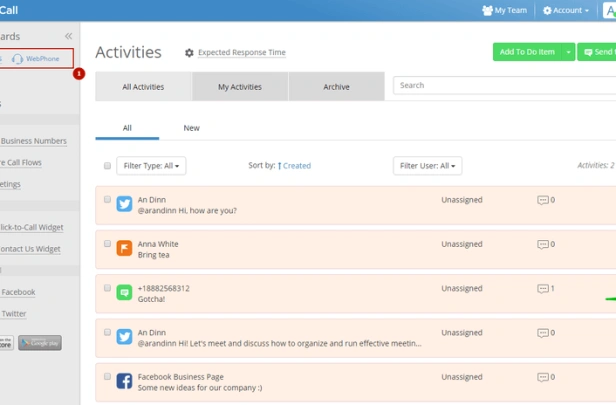The width and height of the screenshot is (616, 405).
Task: Collapse the sidebar with the double chevron
Action: (x=68, y=36)
